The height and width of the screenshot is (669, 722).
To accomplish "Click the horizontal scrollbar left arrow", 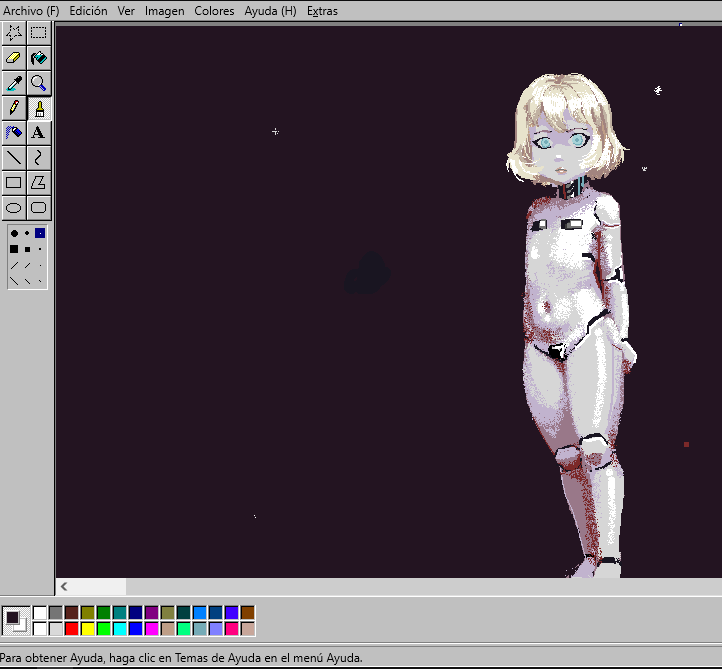I will [64, 587].
